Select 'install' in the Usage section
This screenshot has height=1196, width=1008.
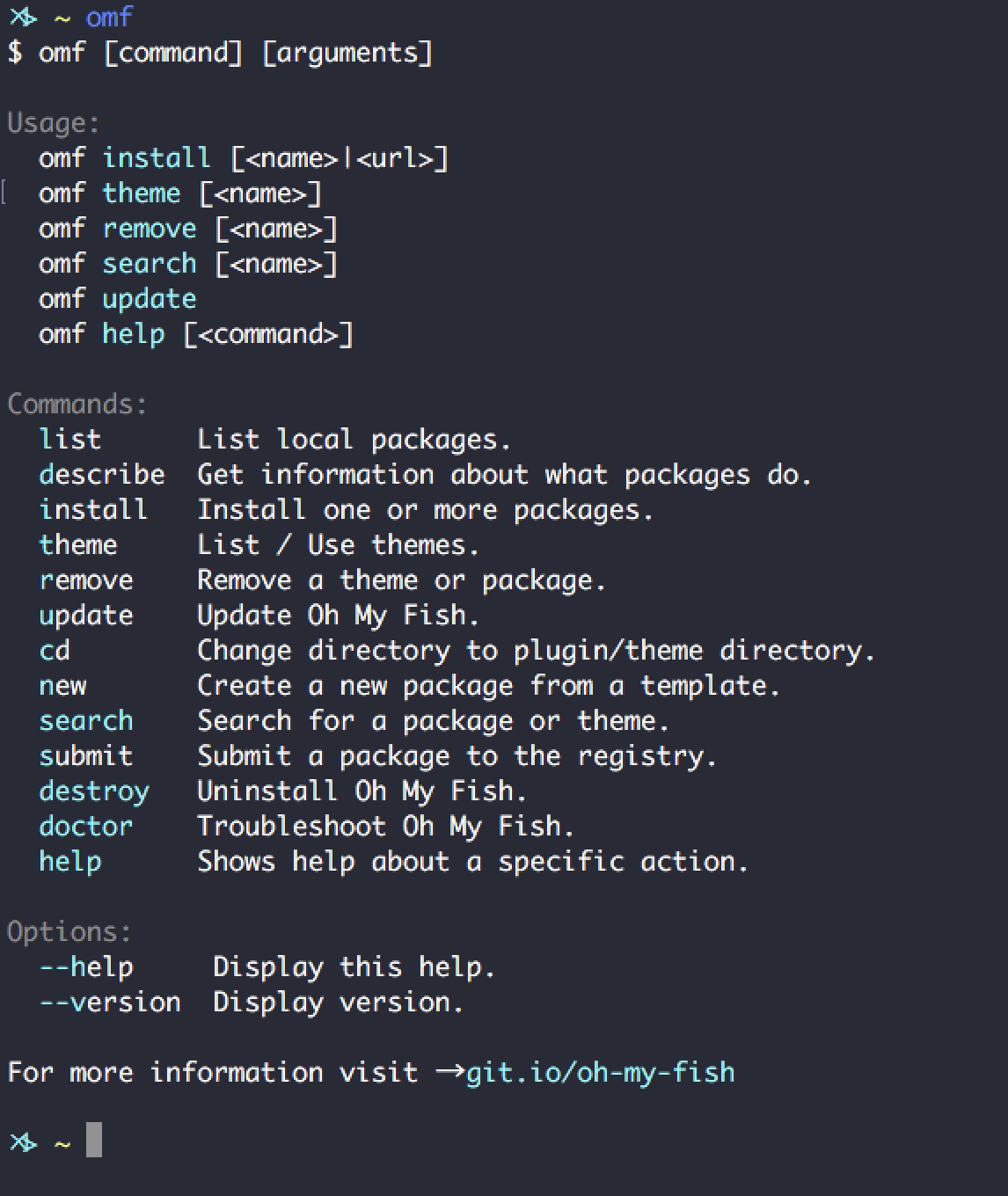[x=157, y=158]
